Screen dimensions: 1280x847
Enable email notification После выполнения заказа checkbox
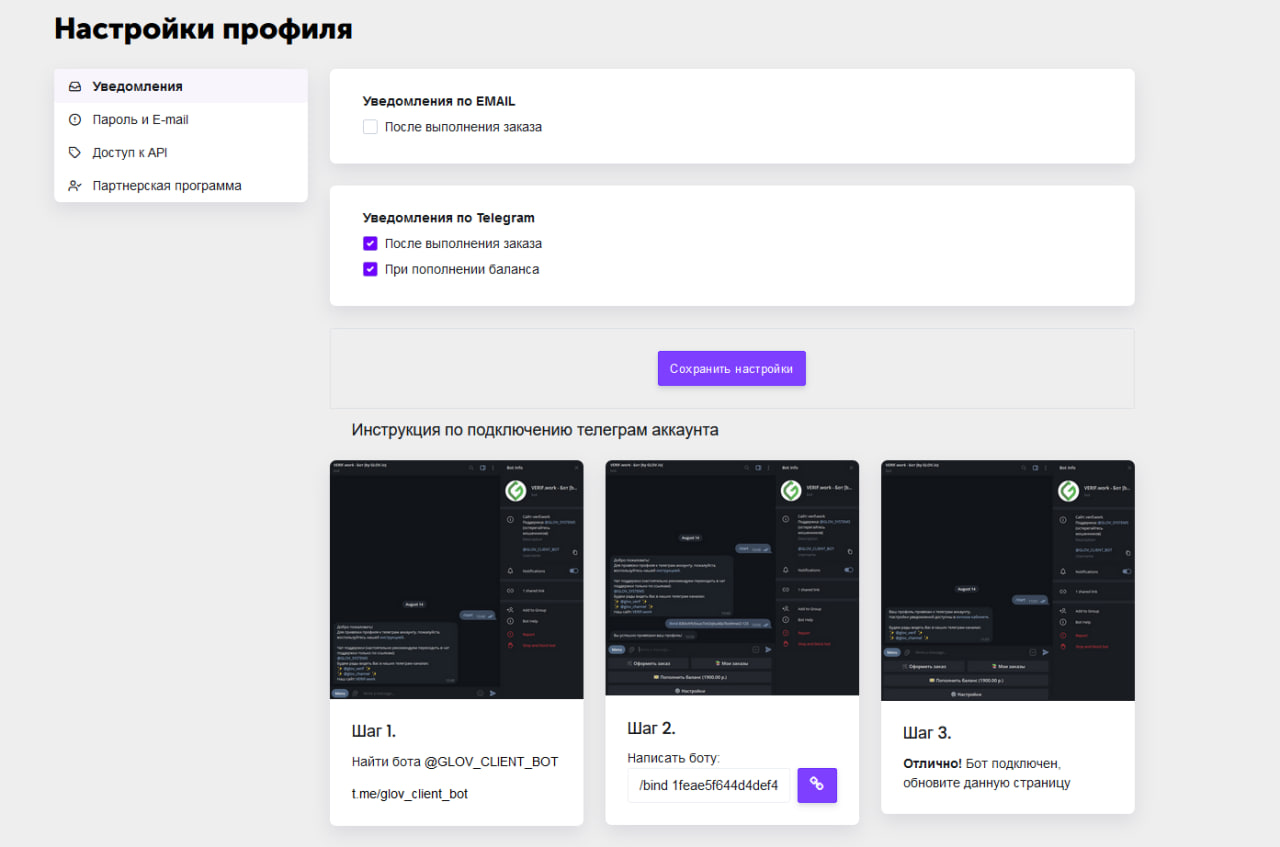click(x=370, y=127)
